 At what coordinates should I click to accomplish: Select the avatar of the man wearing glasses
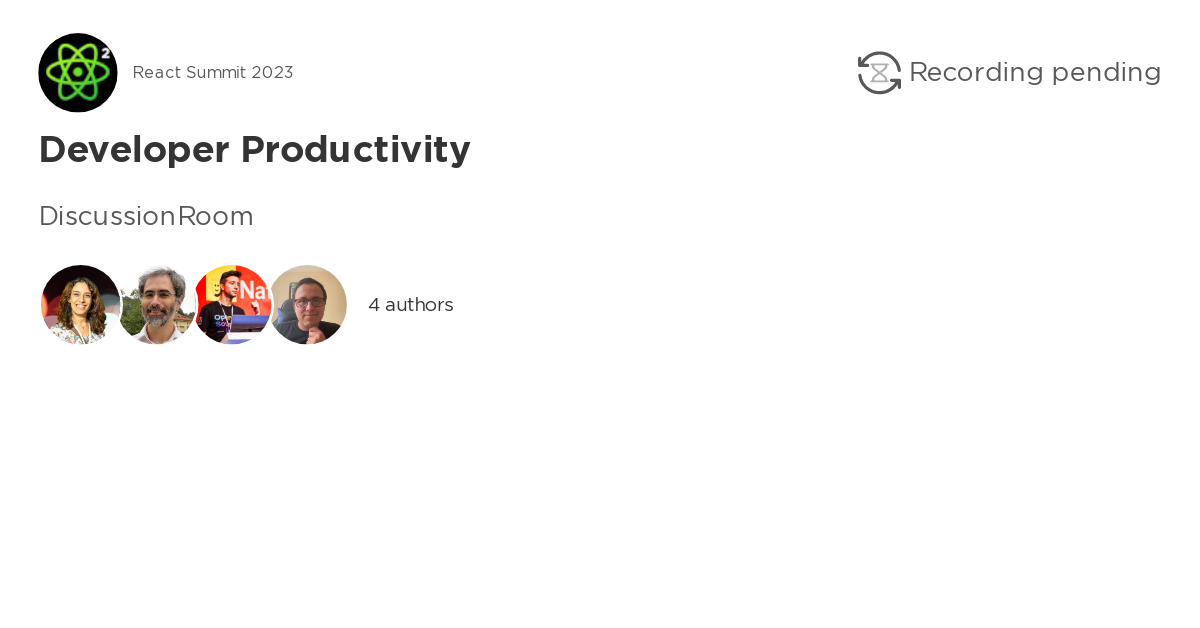(308, 304)
